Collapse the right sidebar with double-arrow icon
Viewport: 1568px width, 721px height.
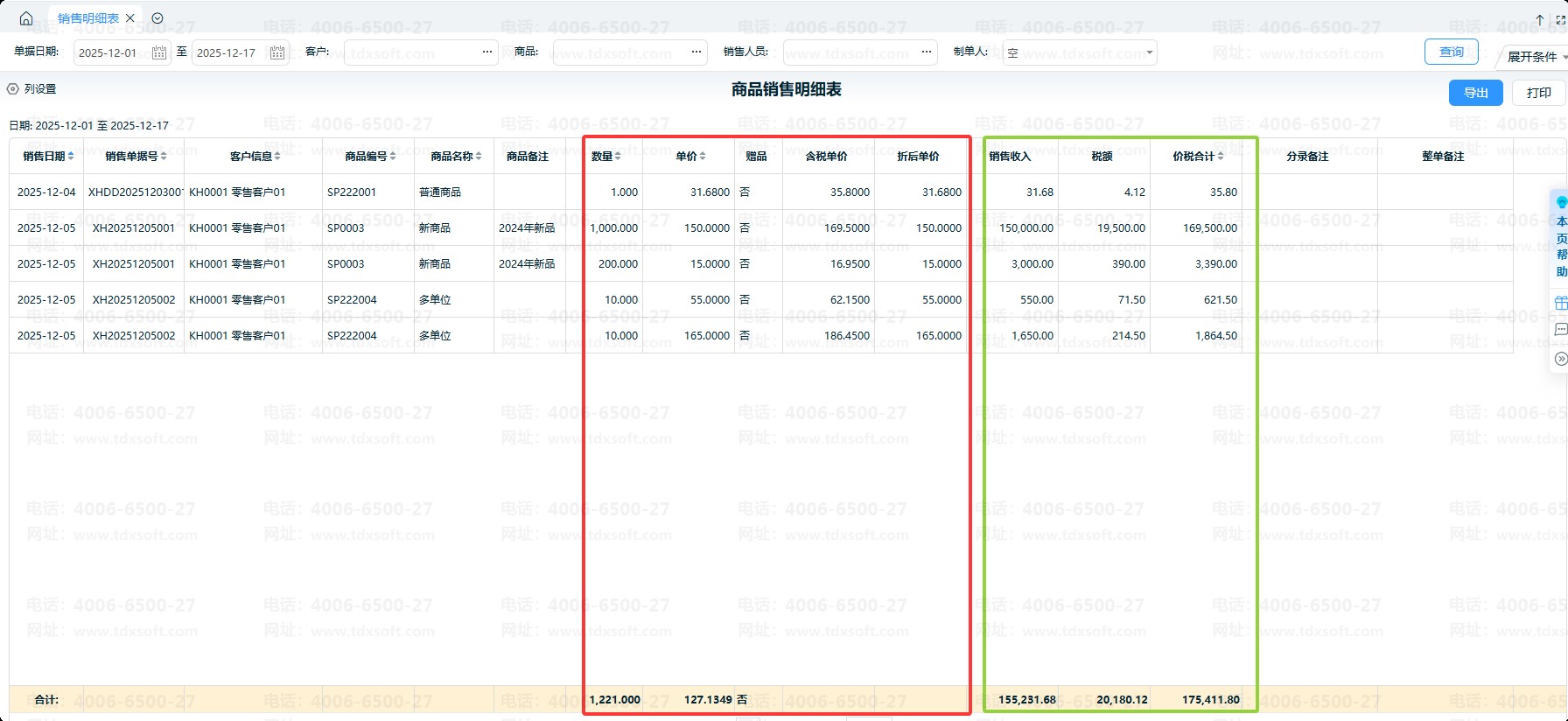coord(1560,359)
